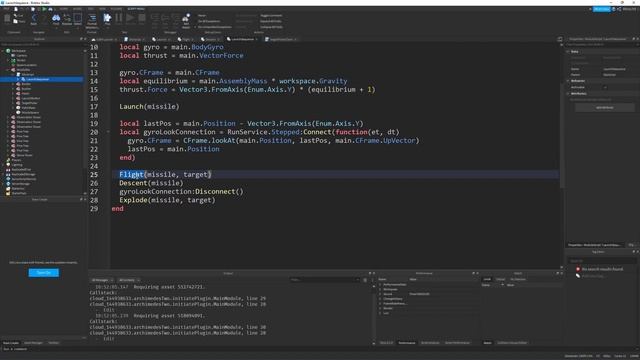Image resolution: width=640 pixels, height=360 pixels.
Task: Open the All Messages dropdown in Output
Action: pos(102,280)
